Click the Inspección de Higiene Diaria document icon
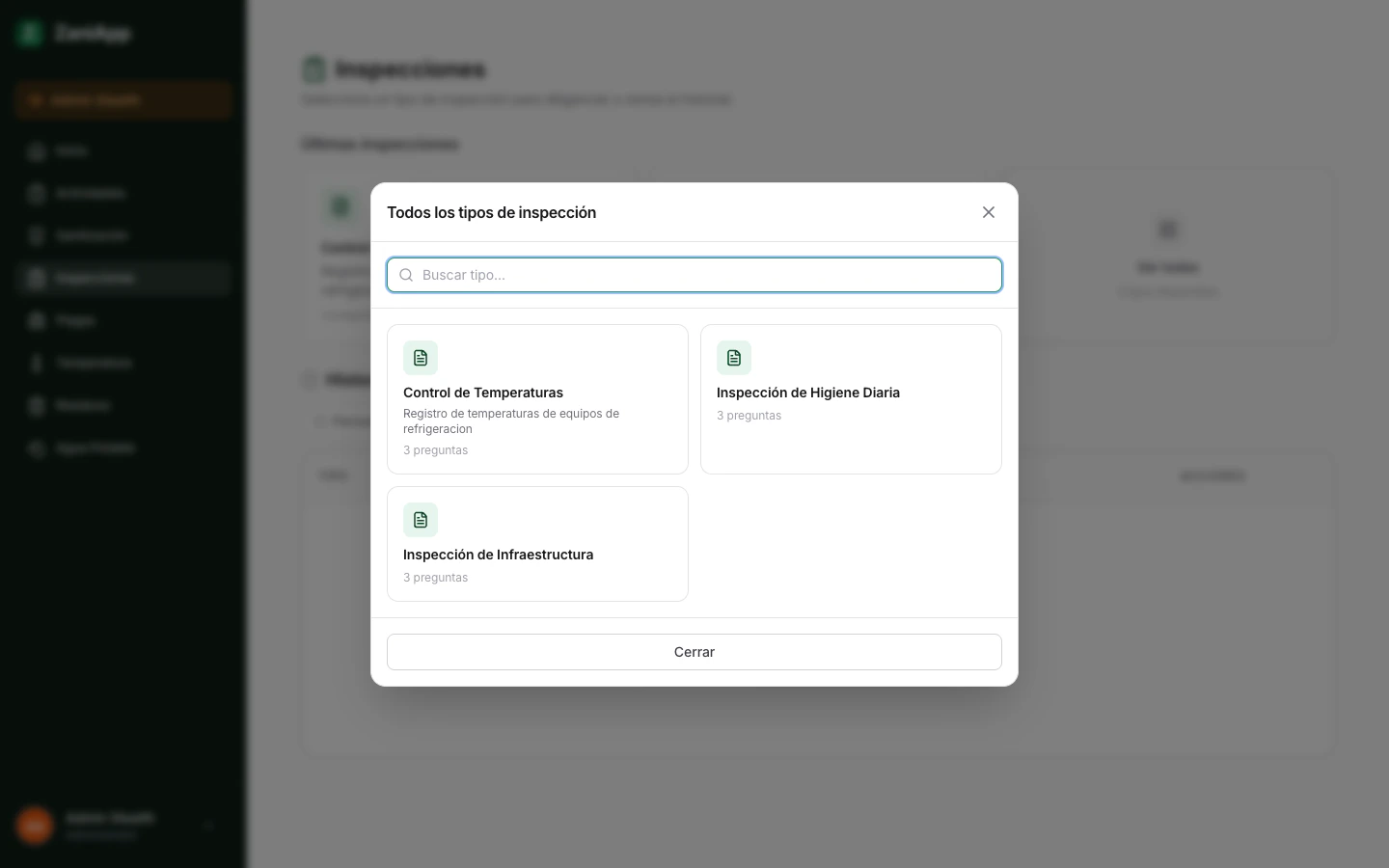Image resolution: width=1389 pixels, height=868 pixels. point(734,358)
